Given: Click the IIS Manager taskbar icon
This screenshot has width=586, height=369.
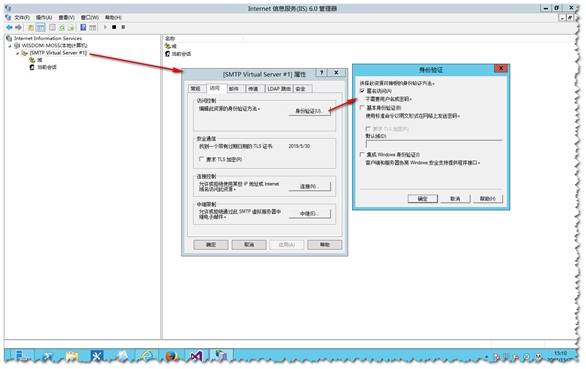Looking at the screenshot, I should (221, 356).
